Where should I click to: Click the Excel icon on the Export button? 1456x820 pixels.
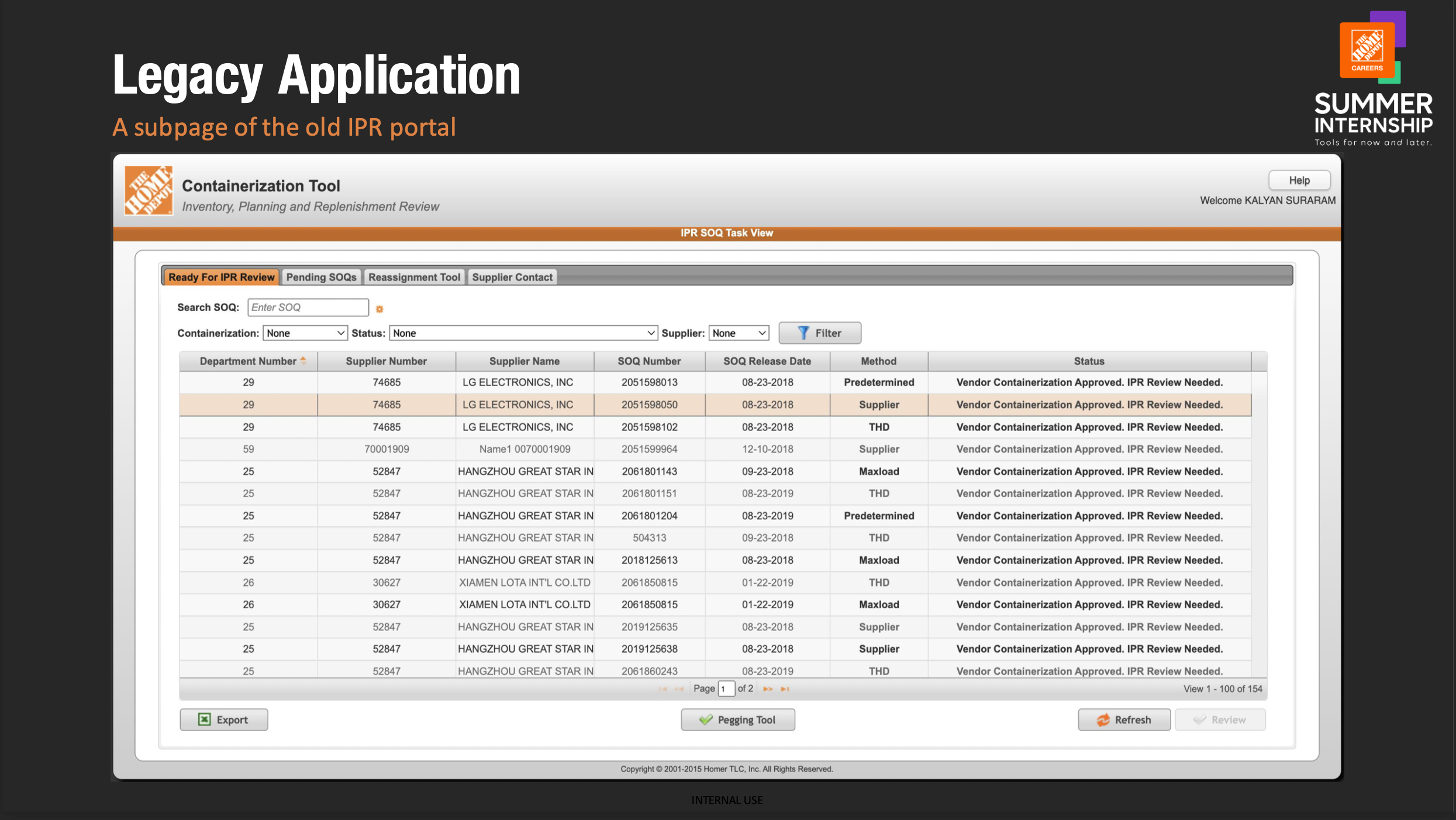point(203,719)
